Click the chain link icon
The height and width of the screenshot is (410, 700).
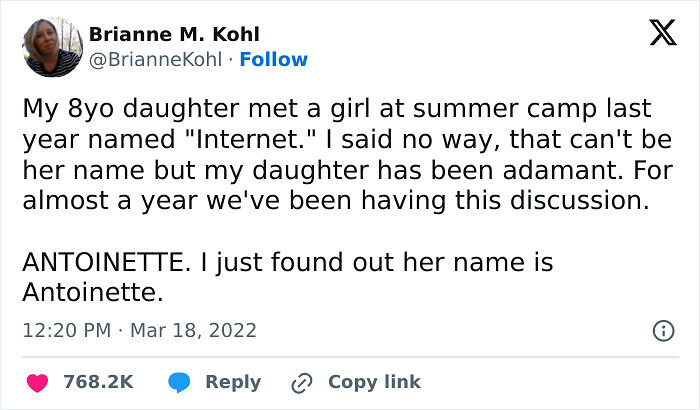pos(300,382)
